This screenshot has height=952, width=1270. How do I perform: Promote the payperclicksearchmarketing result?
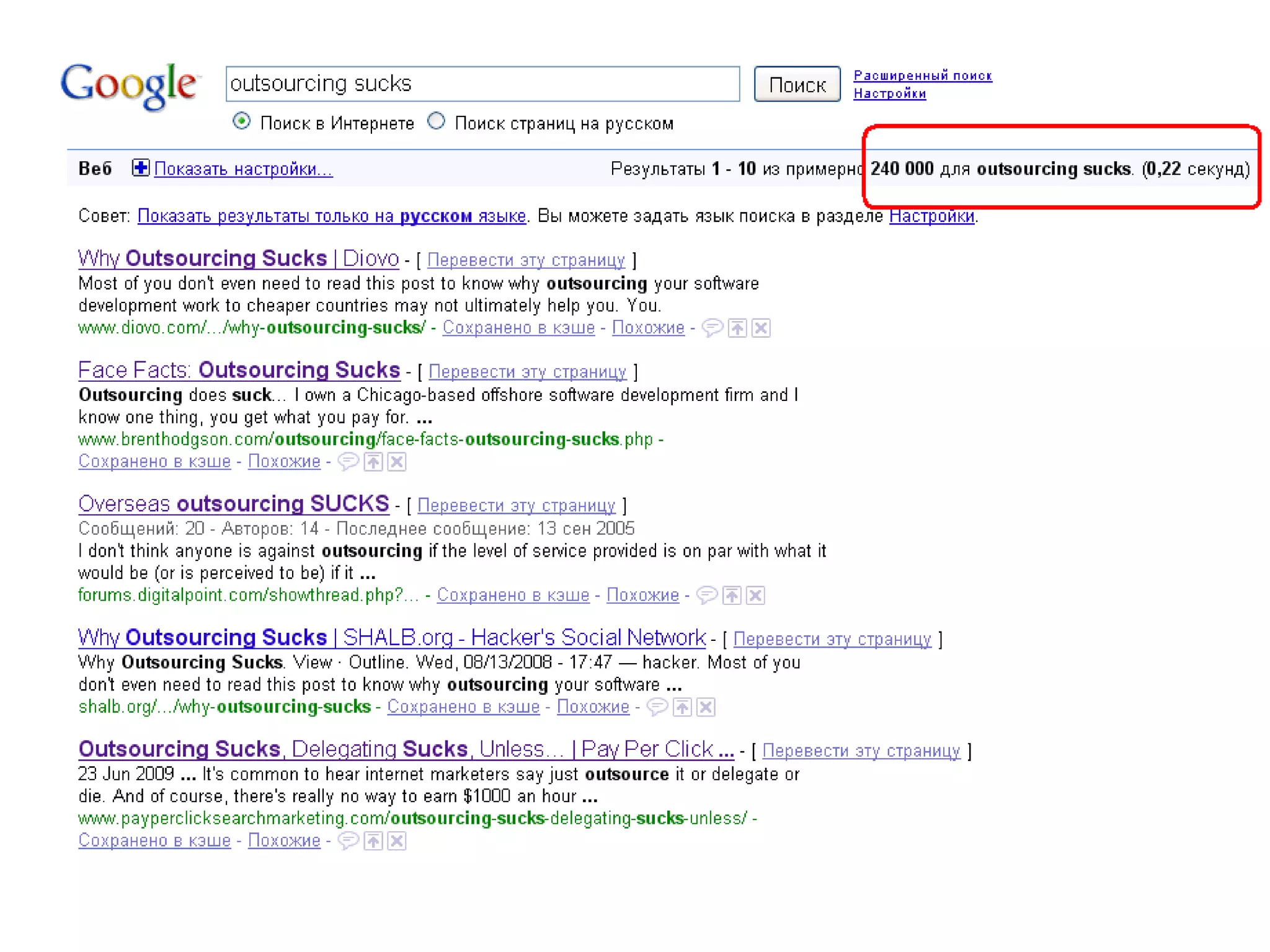(373, 840)
